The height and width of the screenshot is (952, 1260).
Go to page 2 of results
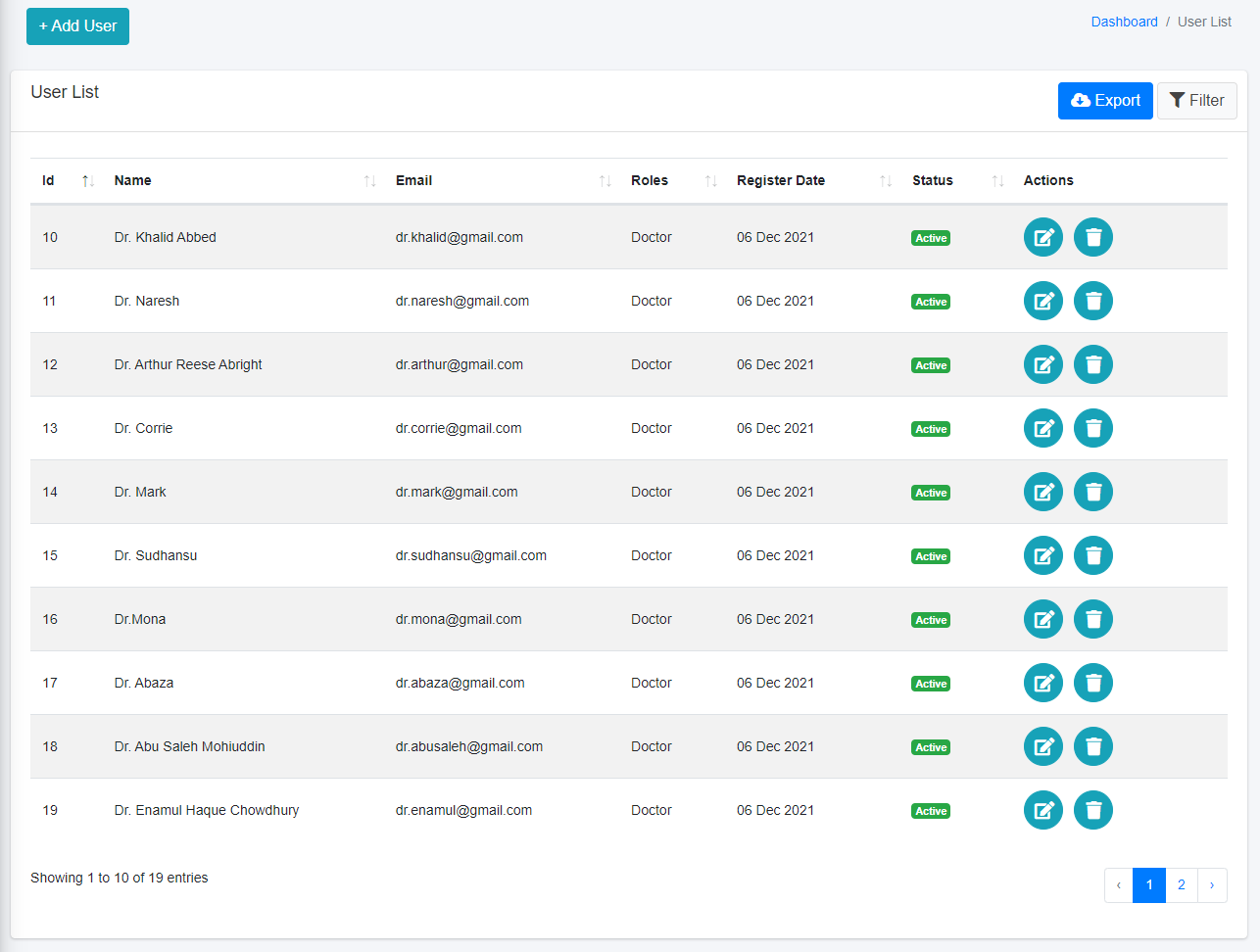(x=1181, y=885)
